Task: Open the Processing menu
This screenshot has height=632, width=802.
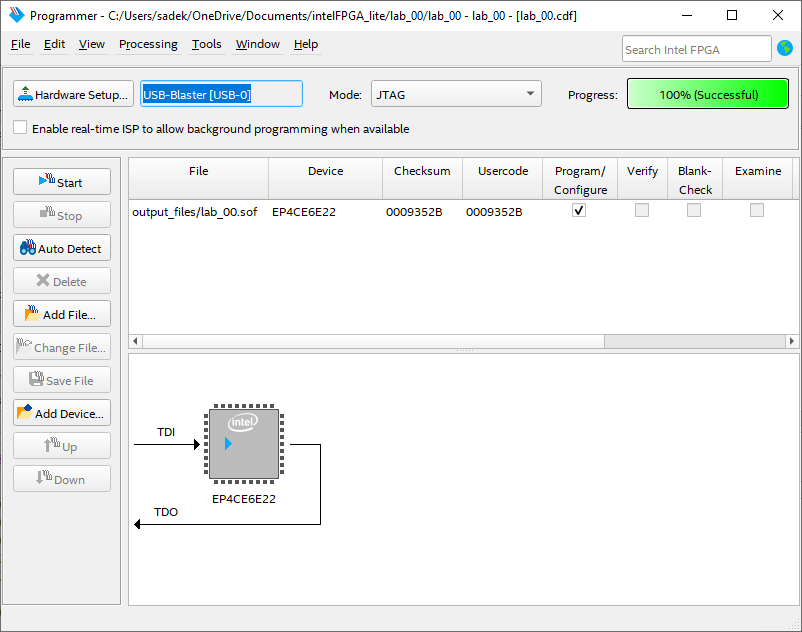Action: (x=148, y=44)
